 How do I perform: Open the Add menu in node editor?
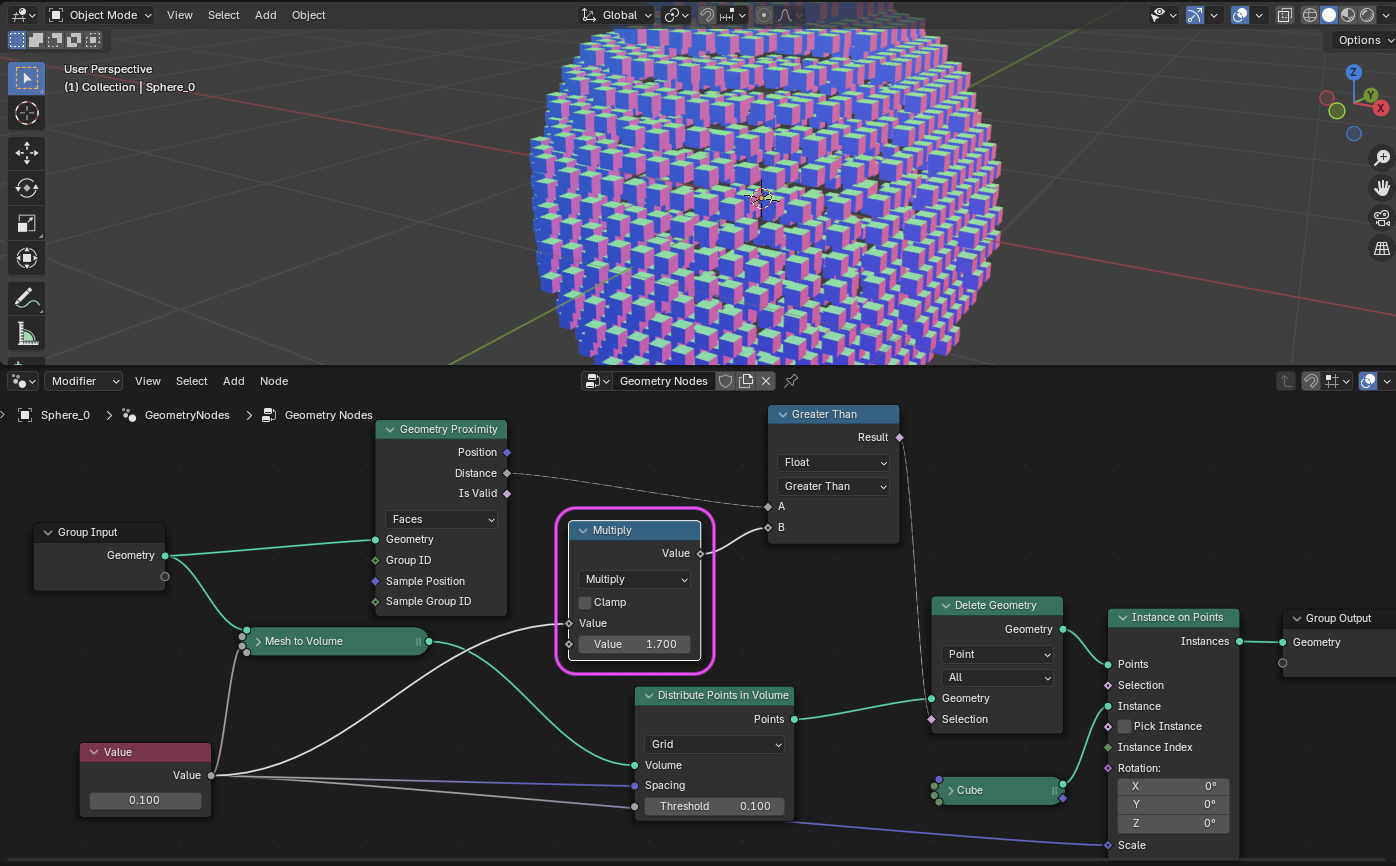pos(233,381)
